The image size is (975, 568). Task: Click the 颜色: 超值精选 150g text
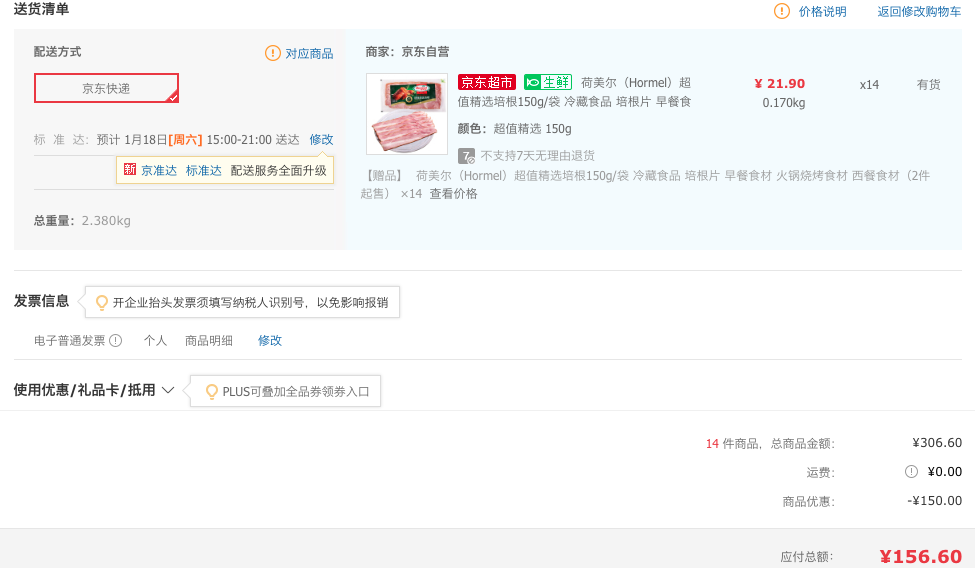point(514,129)
